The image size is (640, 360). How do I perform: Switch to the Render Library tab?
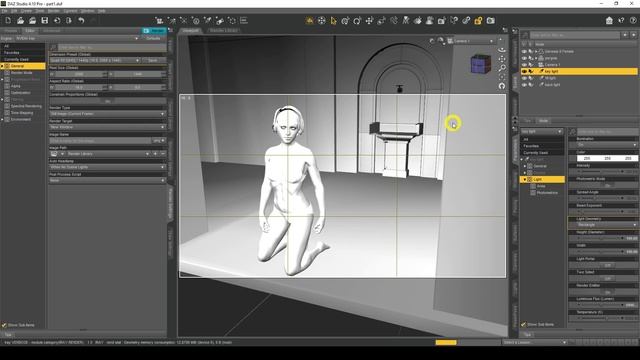pos(223,30)
